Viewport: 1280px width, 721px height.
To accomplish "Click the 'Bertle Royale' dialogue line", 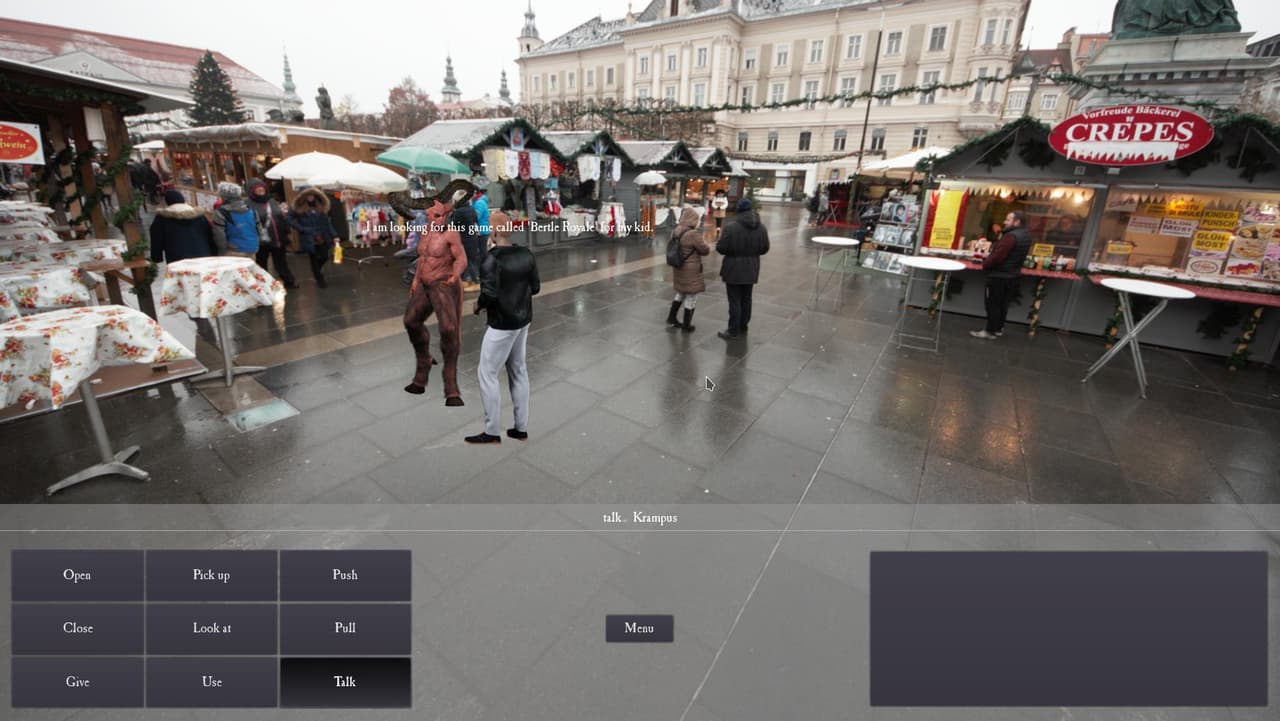I will coord(510,227).
